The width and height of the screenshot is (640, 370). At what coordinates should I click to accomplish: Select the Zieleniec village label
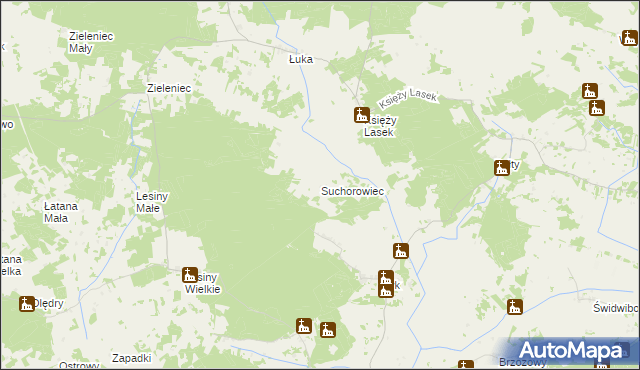[x=169, y=88]
